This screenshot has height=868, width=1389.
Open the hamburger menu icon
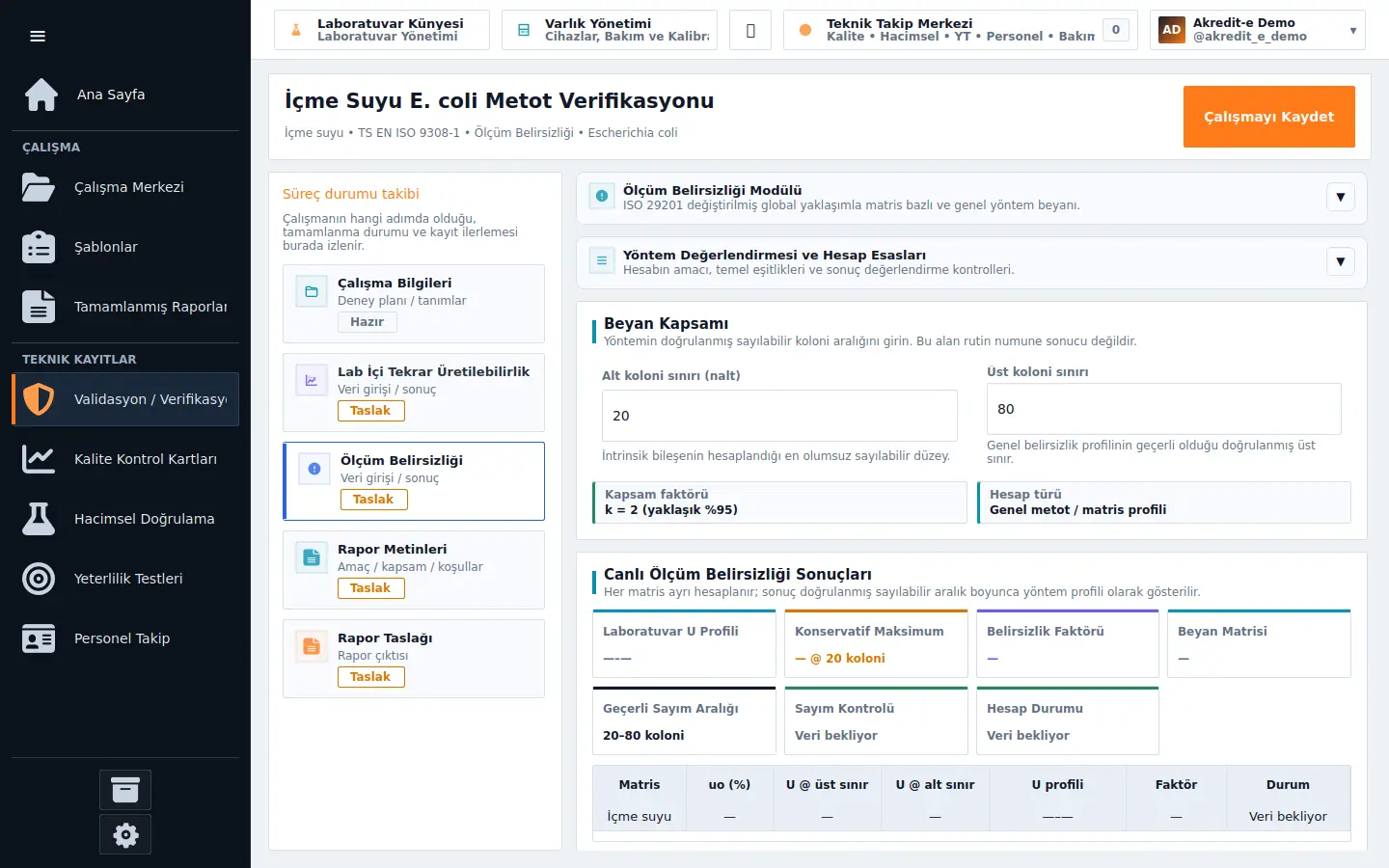38,37
